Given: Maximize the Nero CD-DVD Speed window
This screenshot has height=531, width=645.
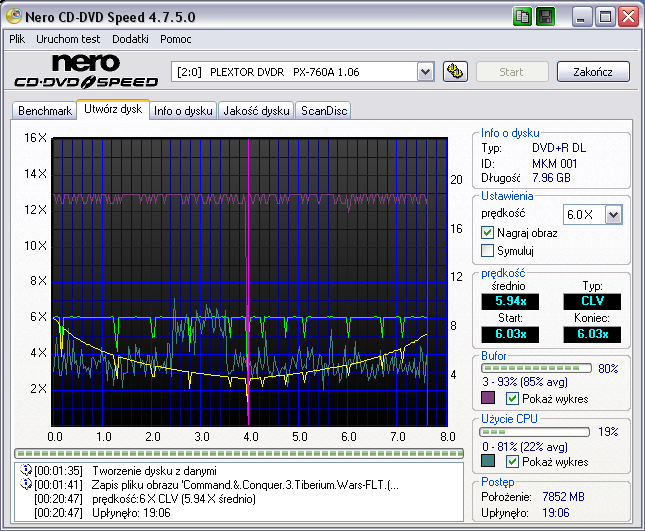Looking at the screenshot, I should click(605, 17).
